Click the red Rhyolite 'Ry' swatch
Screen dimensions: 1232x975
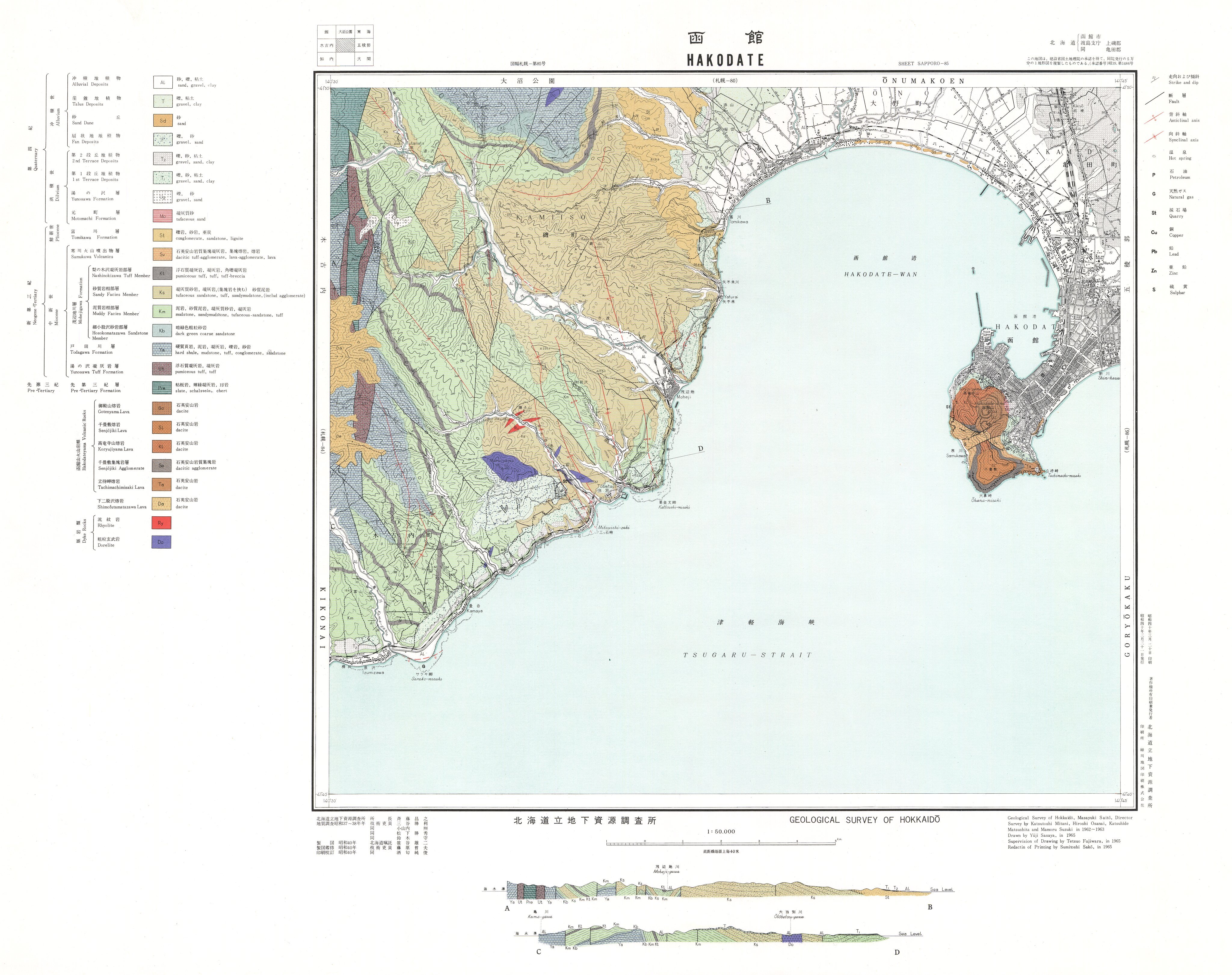(162, 523)
